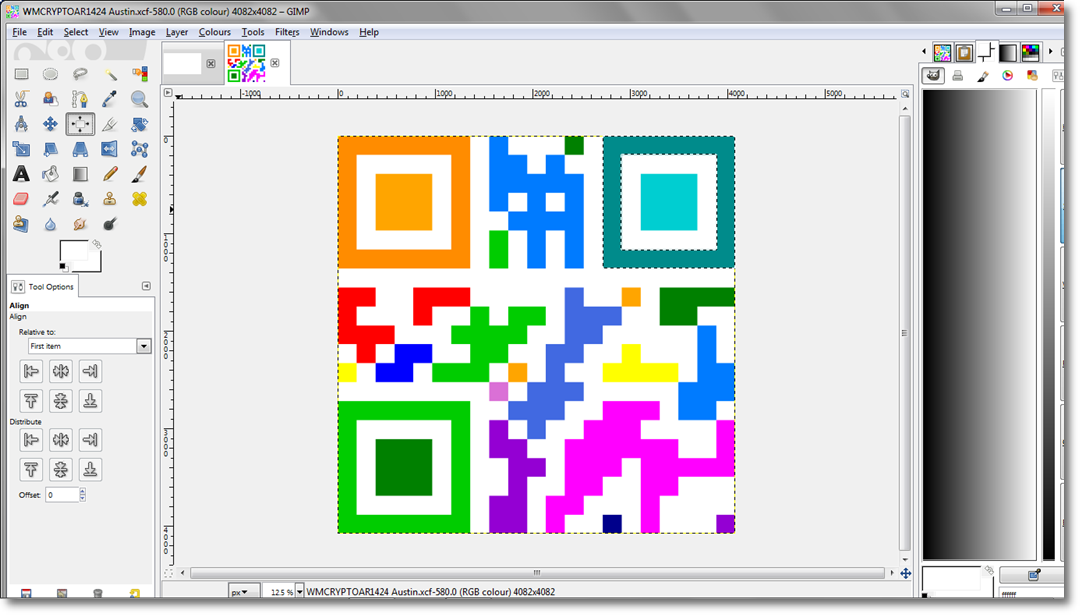
Task: Select the Text tool
Action: [21, 174]
